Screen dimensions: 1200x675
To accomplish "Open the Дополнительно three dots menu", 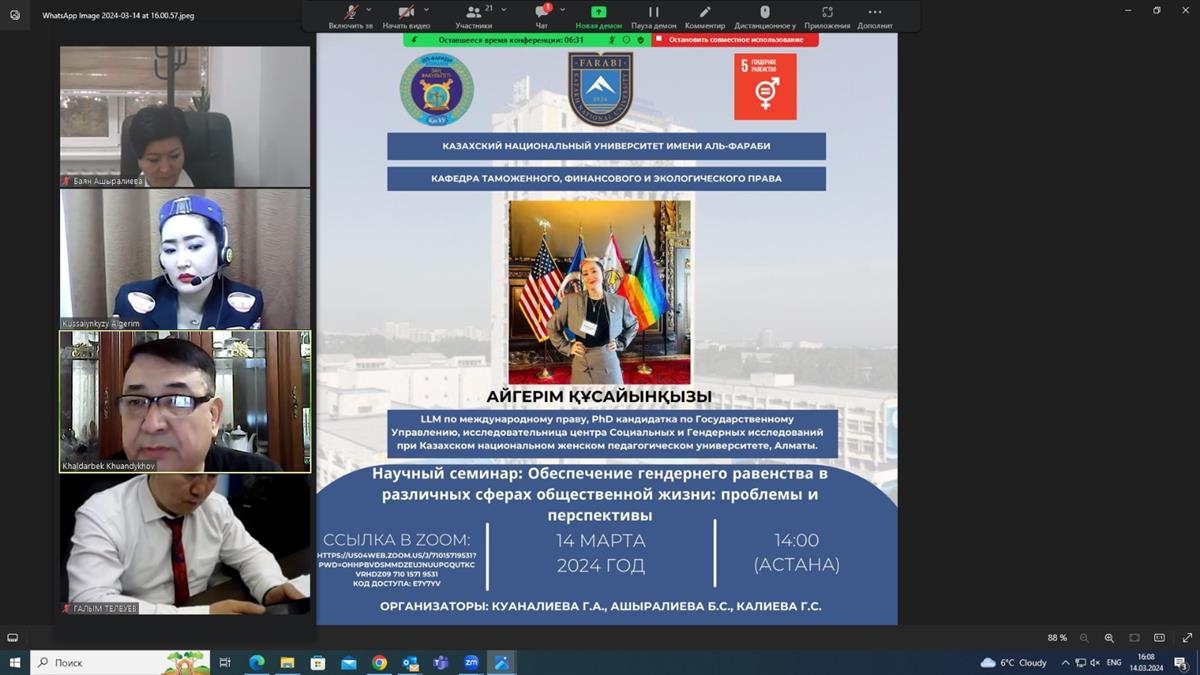I will point(875,16).
